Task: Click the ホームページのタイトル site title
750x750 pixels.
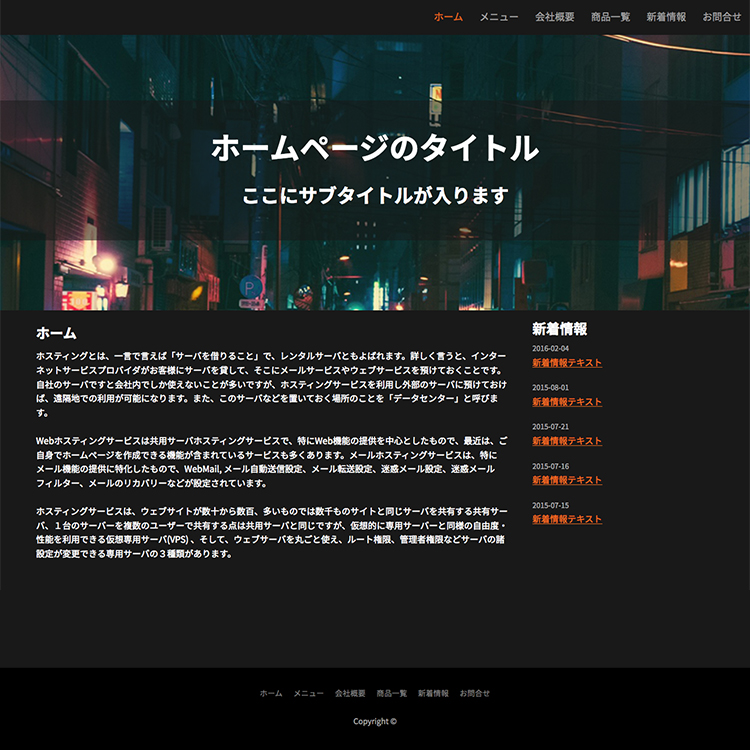Action: coord(375,148)
